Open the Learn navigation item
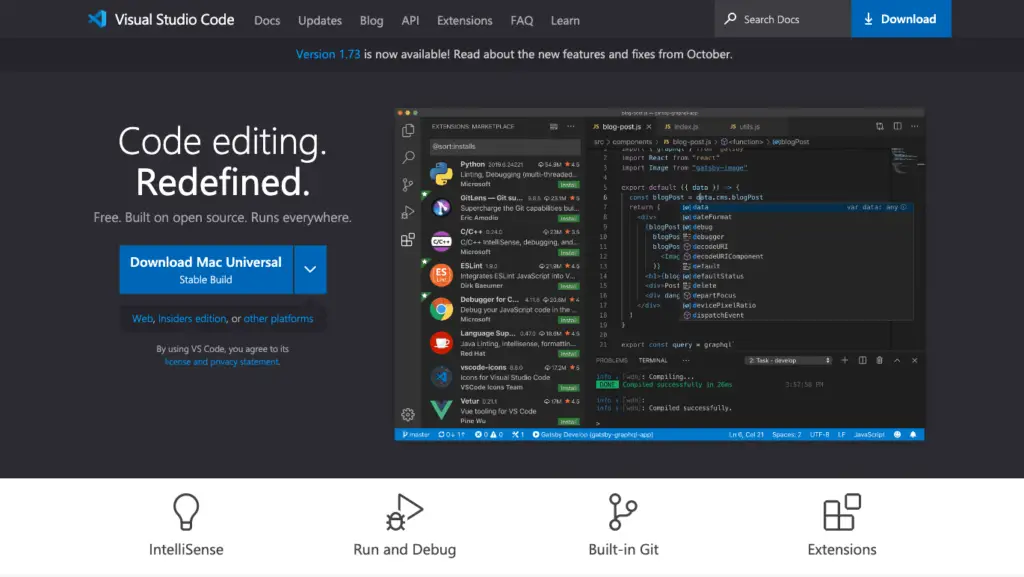The height and width of the screenshot is (577, 1024). [x=565, y=20]
